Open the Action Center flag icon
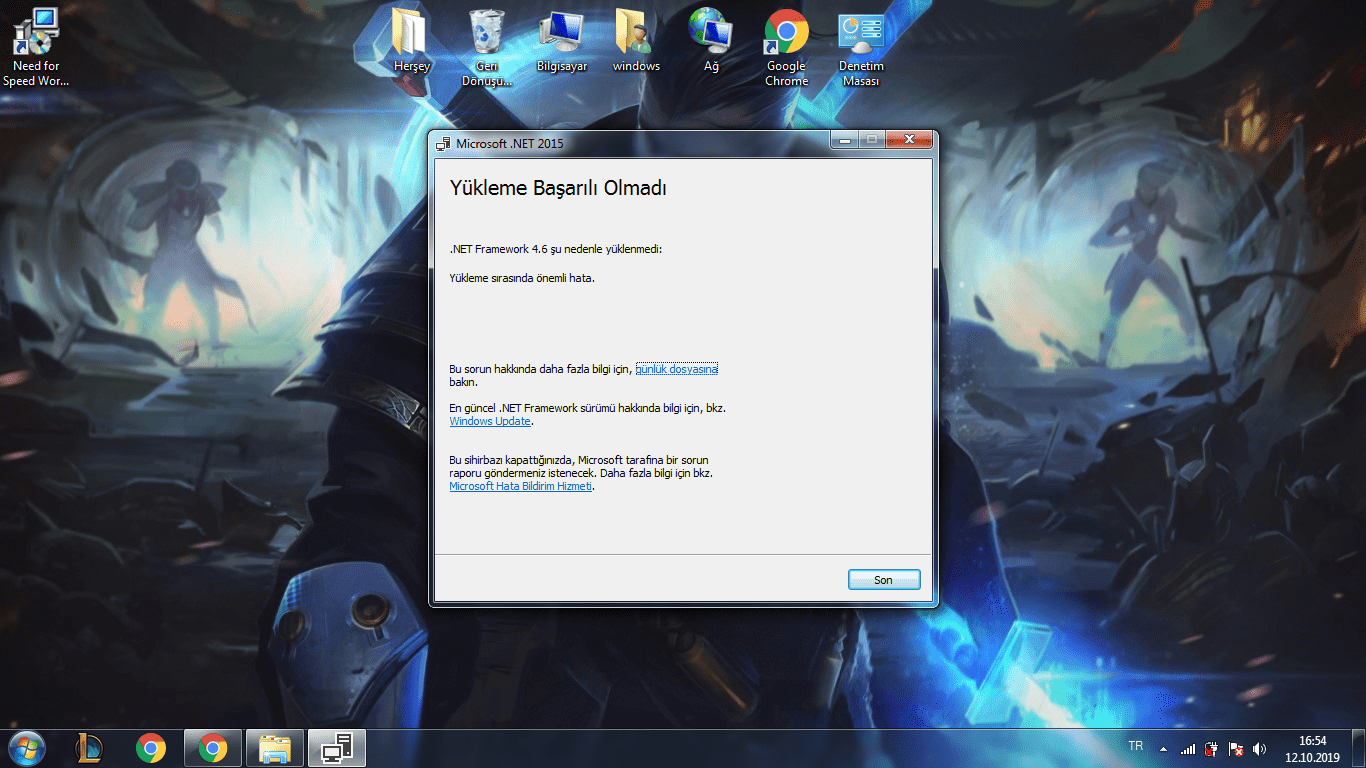Image resolution: width=1366 pixels, height=768 pixels. 1236,748
